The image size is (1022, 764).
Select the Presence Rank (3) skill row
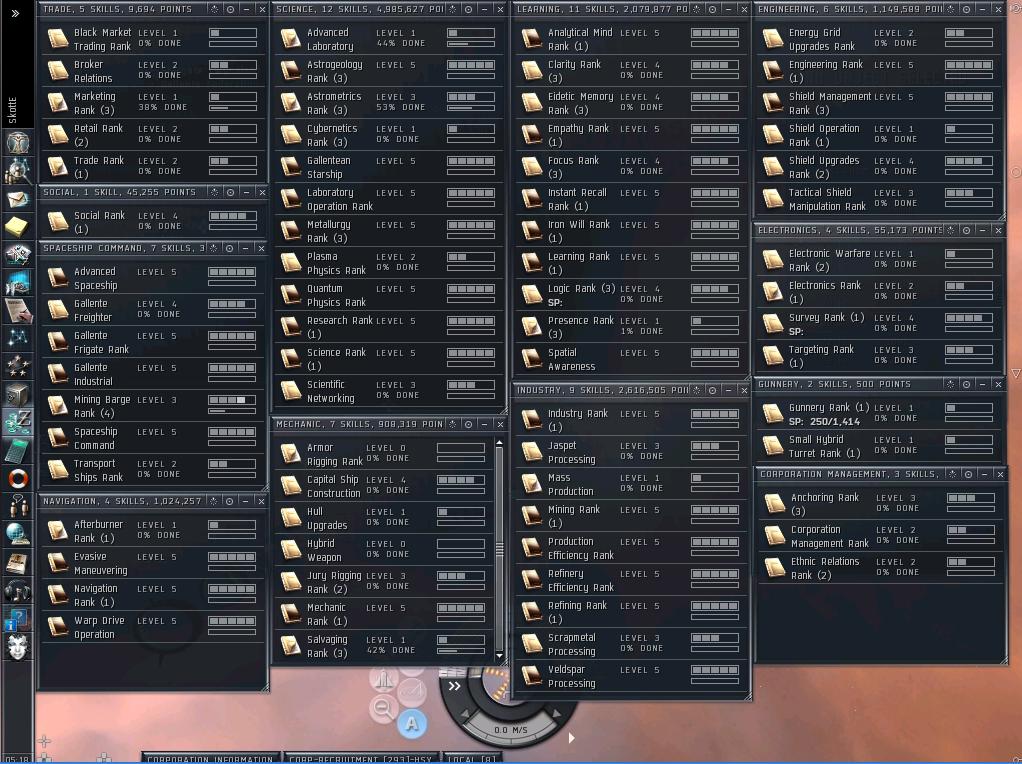630,327
